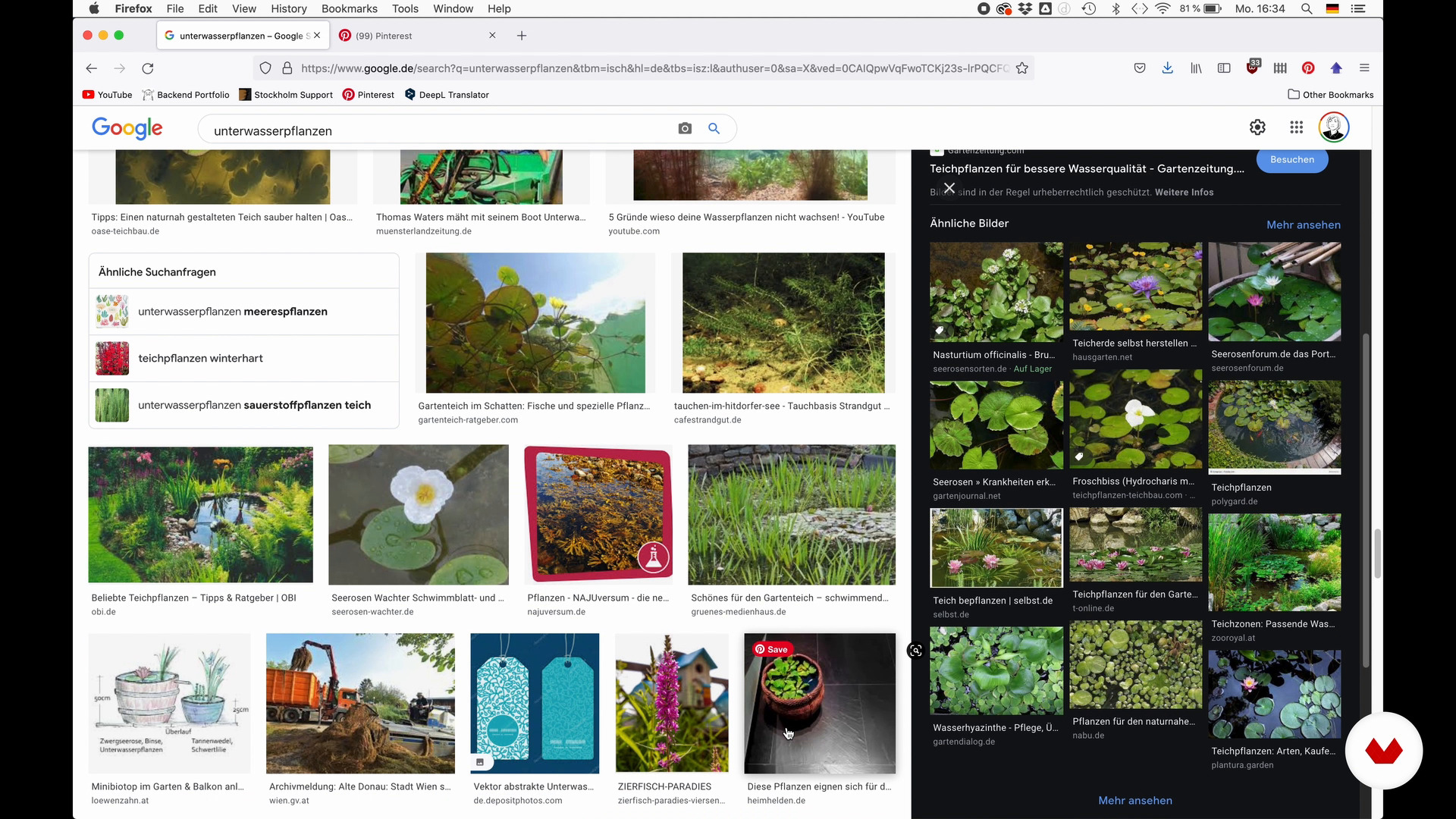The width and height of the screenshot is (1456, 819).
Task: Open Google apps grid
Action: tap(1297, 127)
